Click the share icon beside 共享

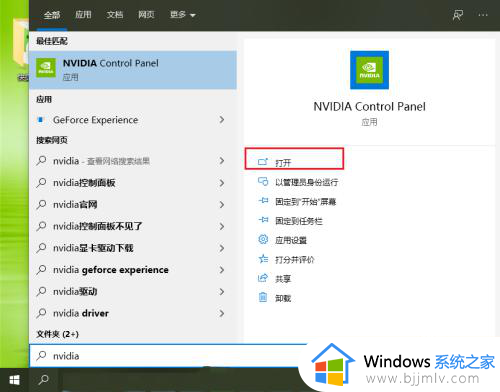(263, 278)
